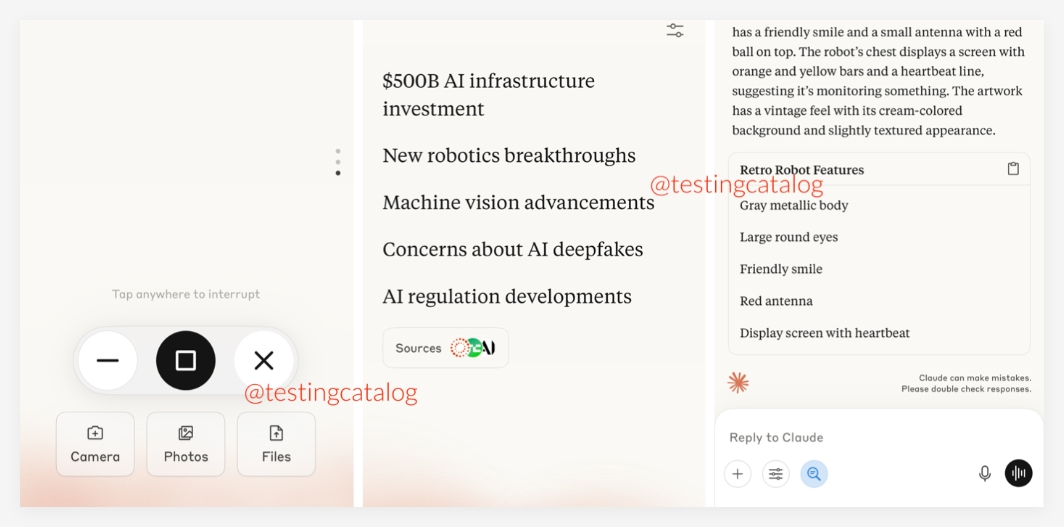This screenshot has width=1064, height=527.
Task: Select "AI regulation developments" item
Action: coord(507,297)
